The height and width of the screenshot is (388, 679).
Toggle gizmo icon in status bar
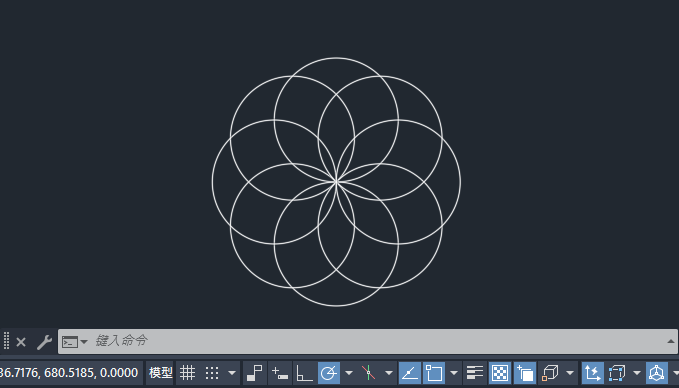click(x=656, y=373)
